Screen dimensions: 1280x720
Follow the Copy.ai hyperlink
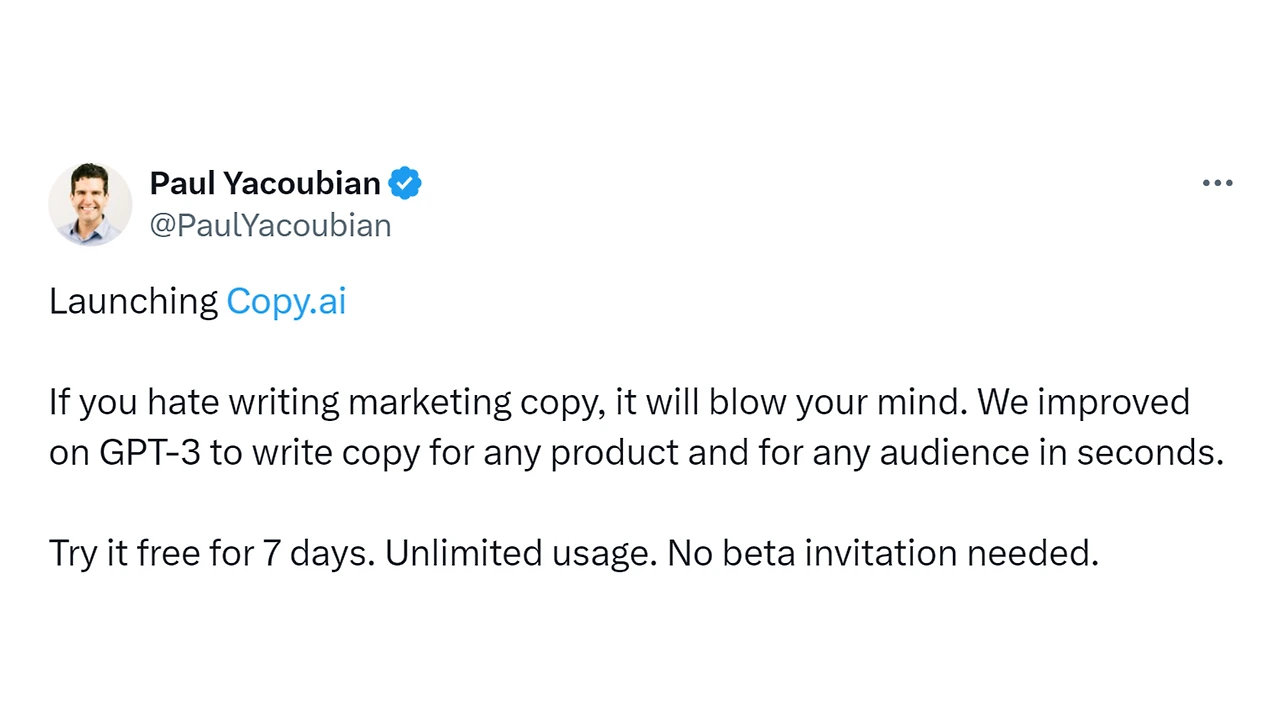[x=286, y=301]
